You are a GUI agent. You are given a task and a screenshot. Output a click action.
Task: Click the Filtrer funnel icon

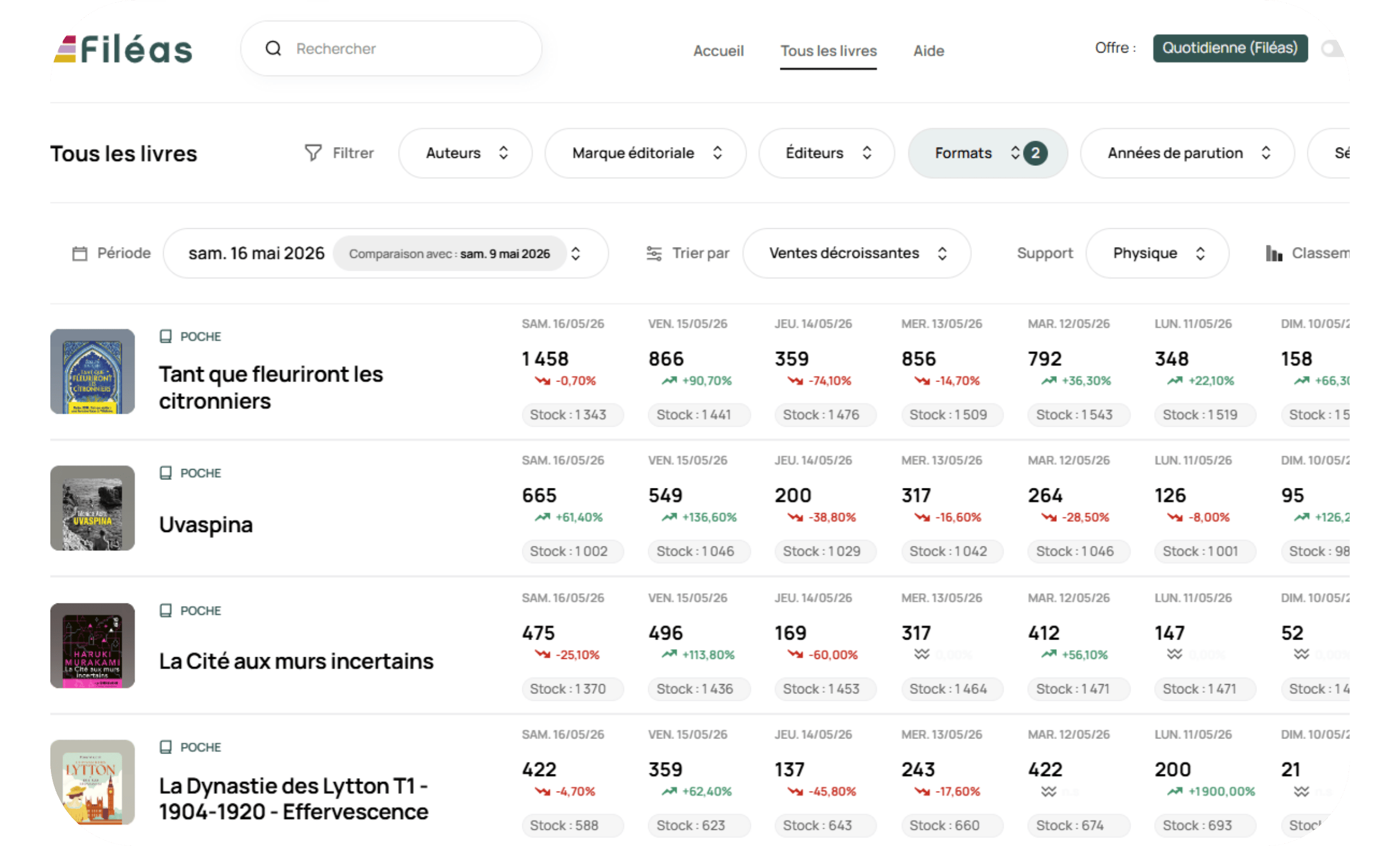313,153
